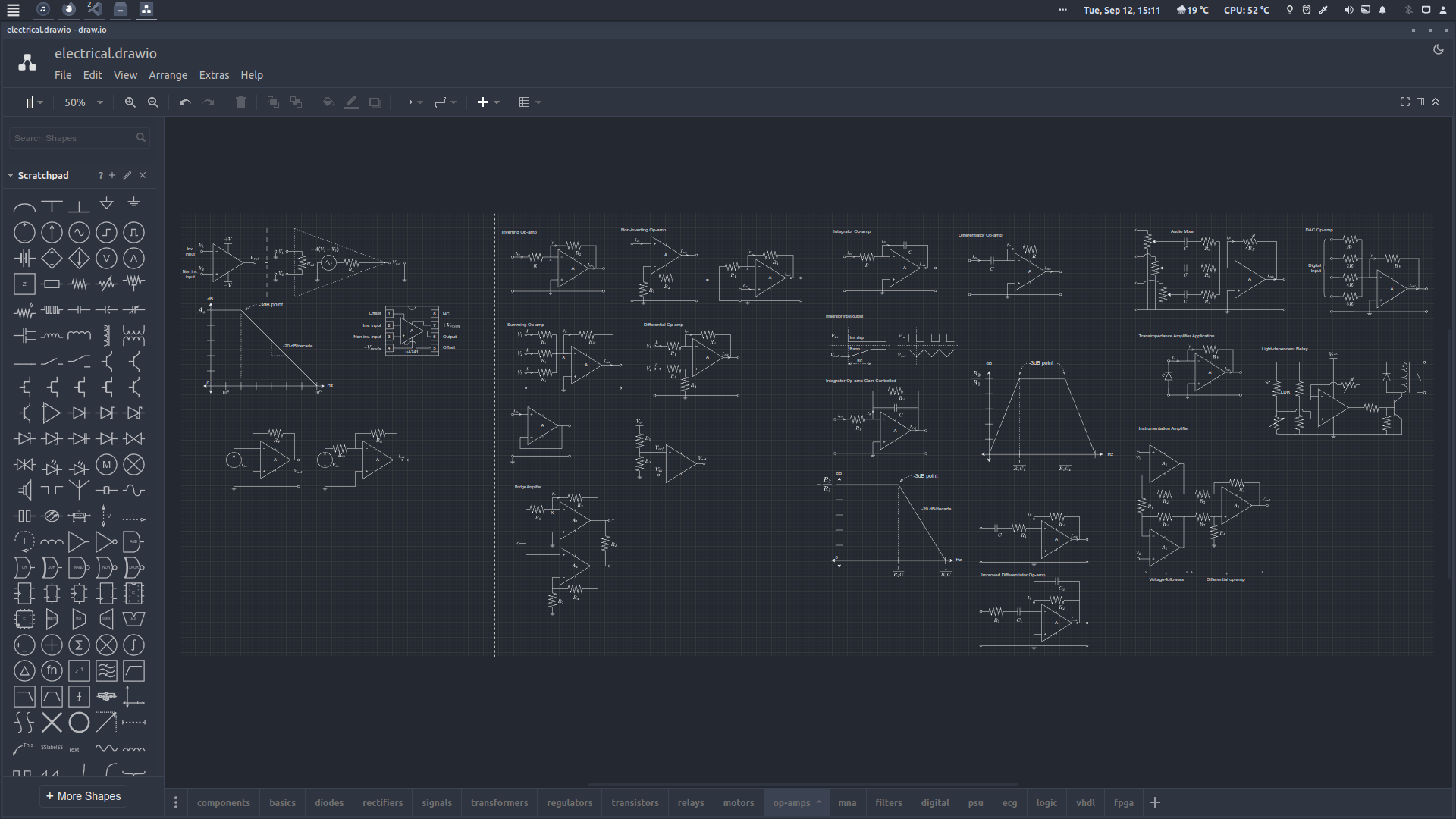Select the Z impedance box shape
1456x819 pixels.
[x=24, y=284]
